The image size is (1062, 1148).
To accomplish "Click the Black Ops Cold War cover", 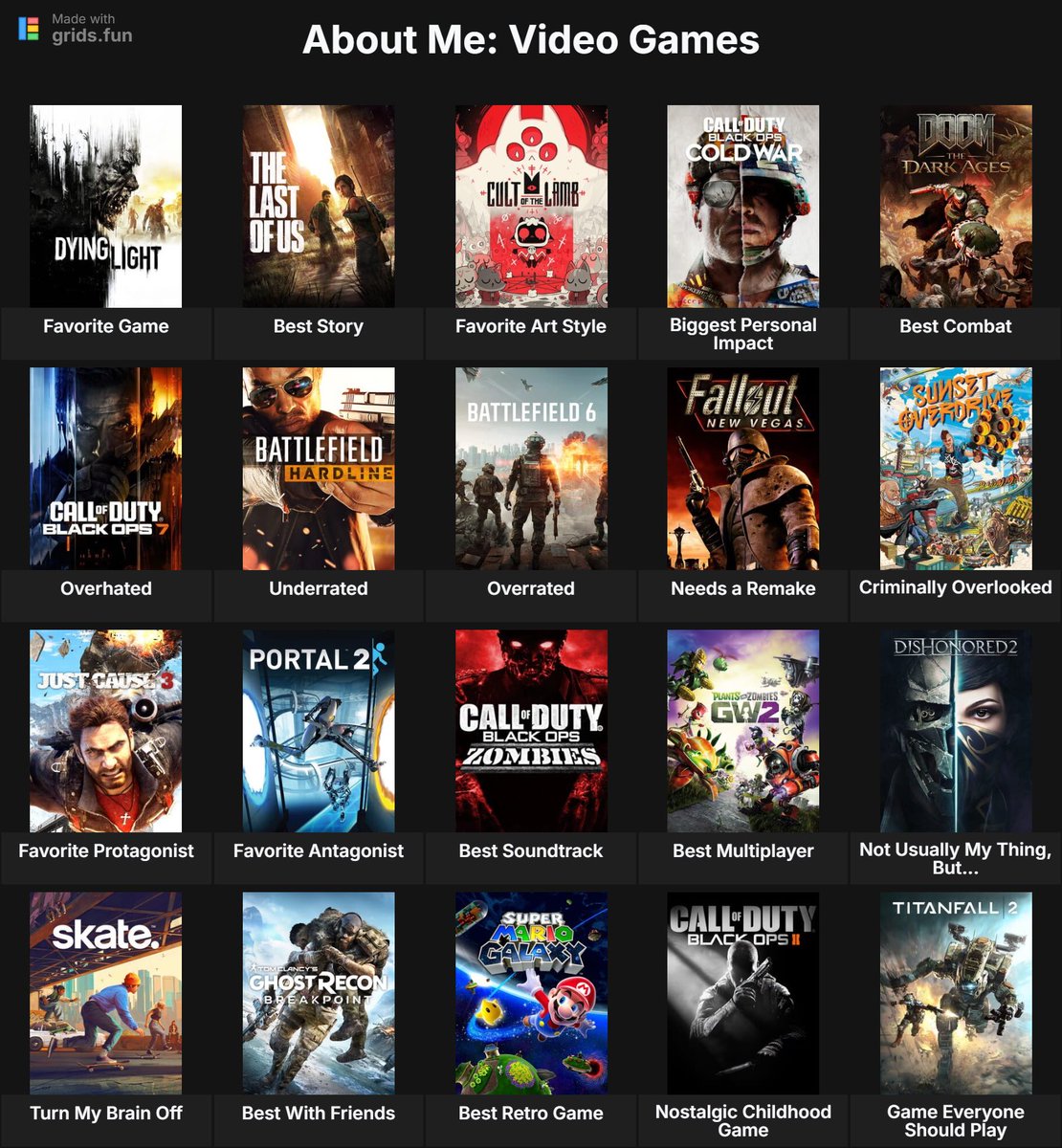I will pos(743,206).
